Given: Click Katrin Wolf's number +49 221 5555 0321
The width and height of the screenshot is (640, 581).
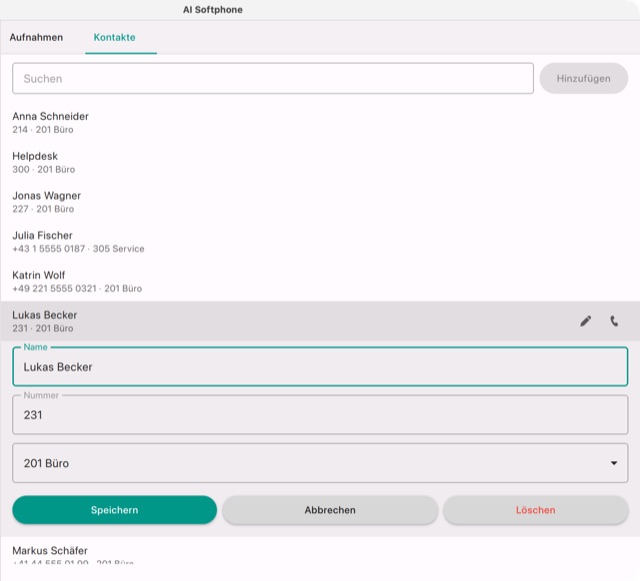Looking at the screenshot, I should 54,289.
